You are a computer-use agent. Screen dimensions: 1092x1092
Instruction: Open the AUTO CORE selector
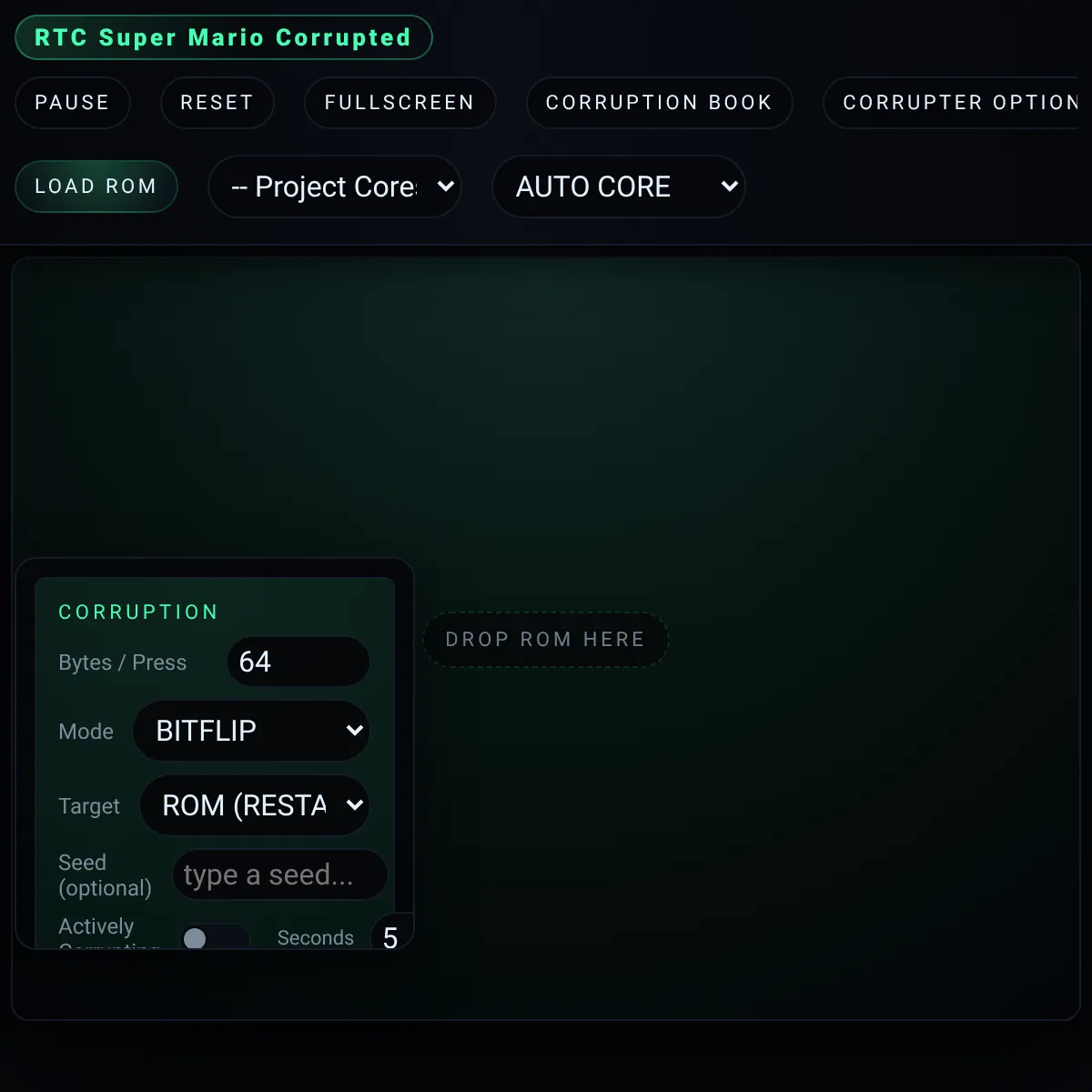pyautogui.click(x=619, y=187)
